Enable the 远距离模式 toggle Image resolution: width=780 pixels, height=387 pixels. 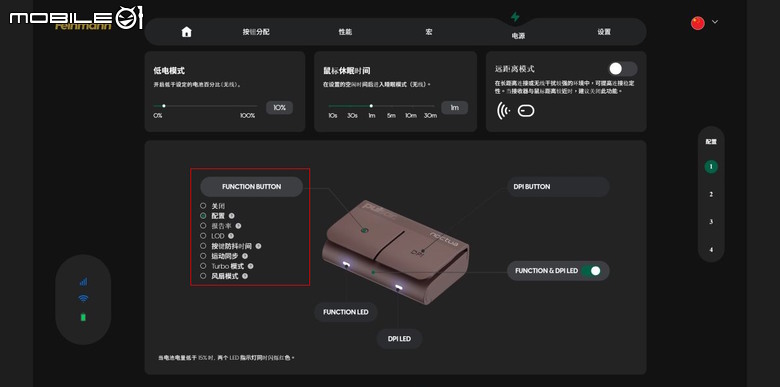point(622,69)
